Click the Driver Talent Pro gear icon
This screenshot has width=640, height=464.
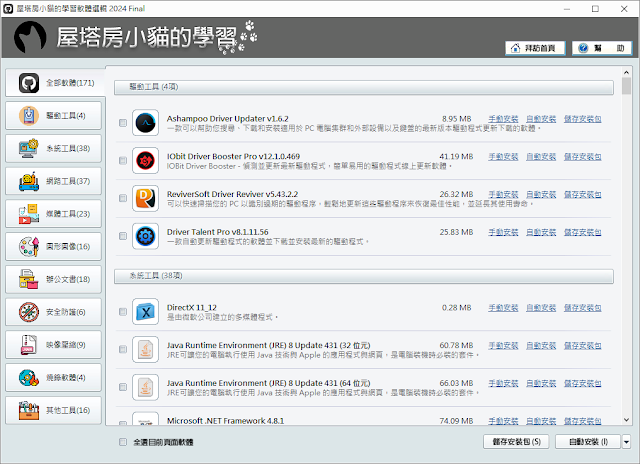(x=145, y=236)
